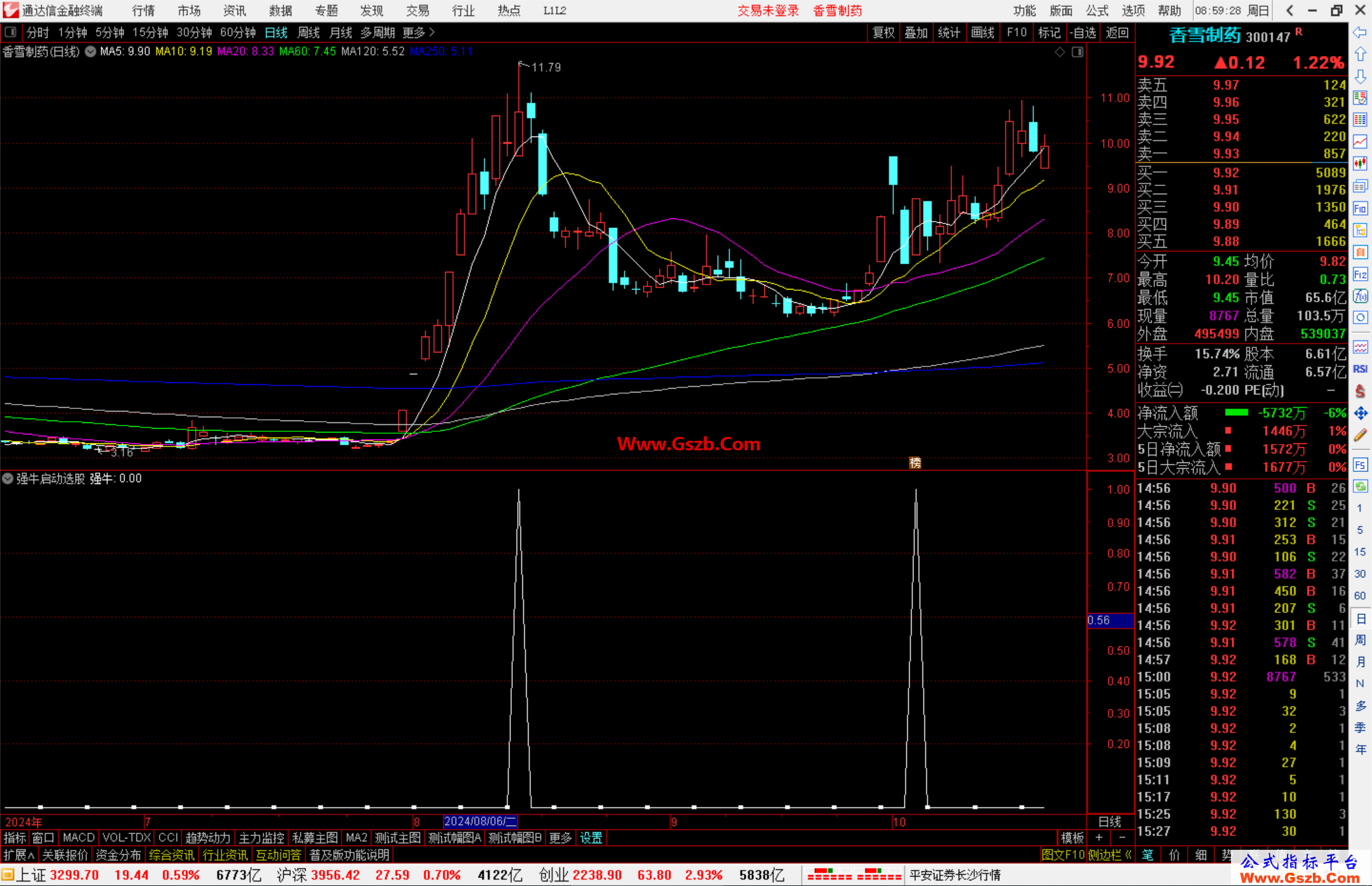Viewport: 1372px width, 886px height.
Task: Switch period to 15 in right sidebar
Action: point(1359,552)
